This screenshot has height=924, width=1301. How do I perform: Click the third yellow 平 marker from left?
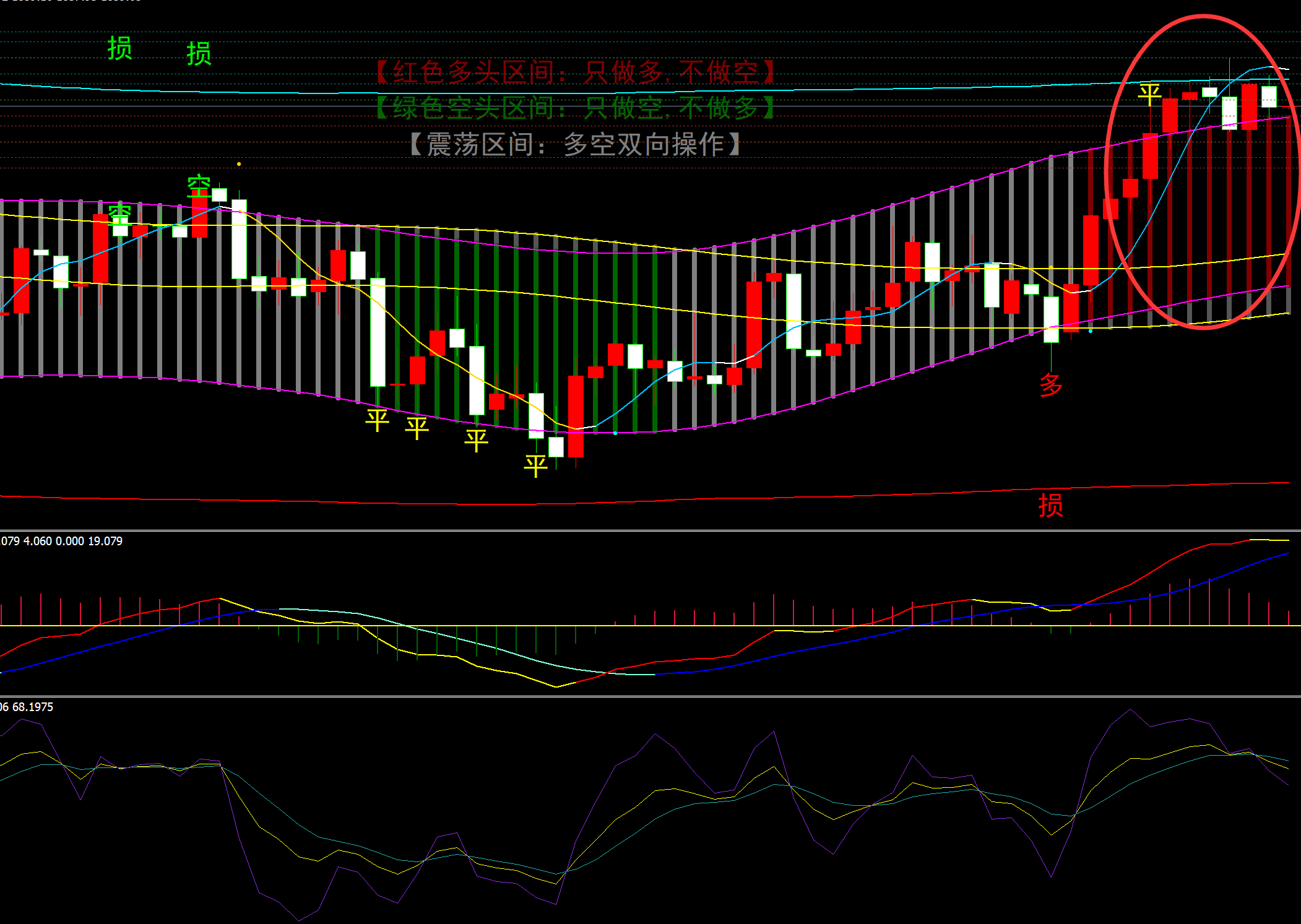click(x=476, y=441)
